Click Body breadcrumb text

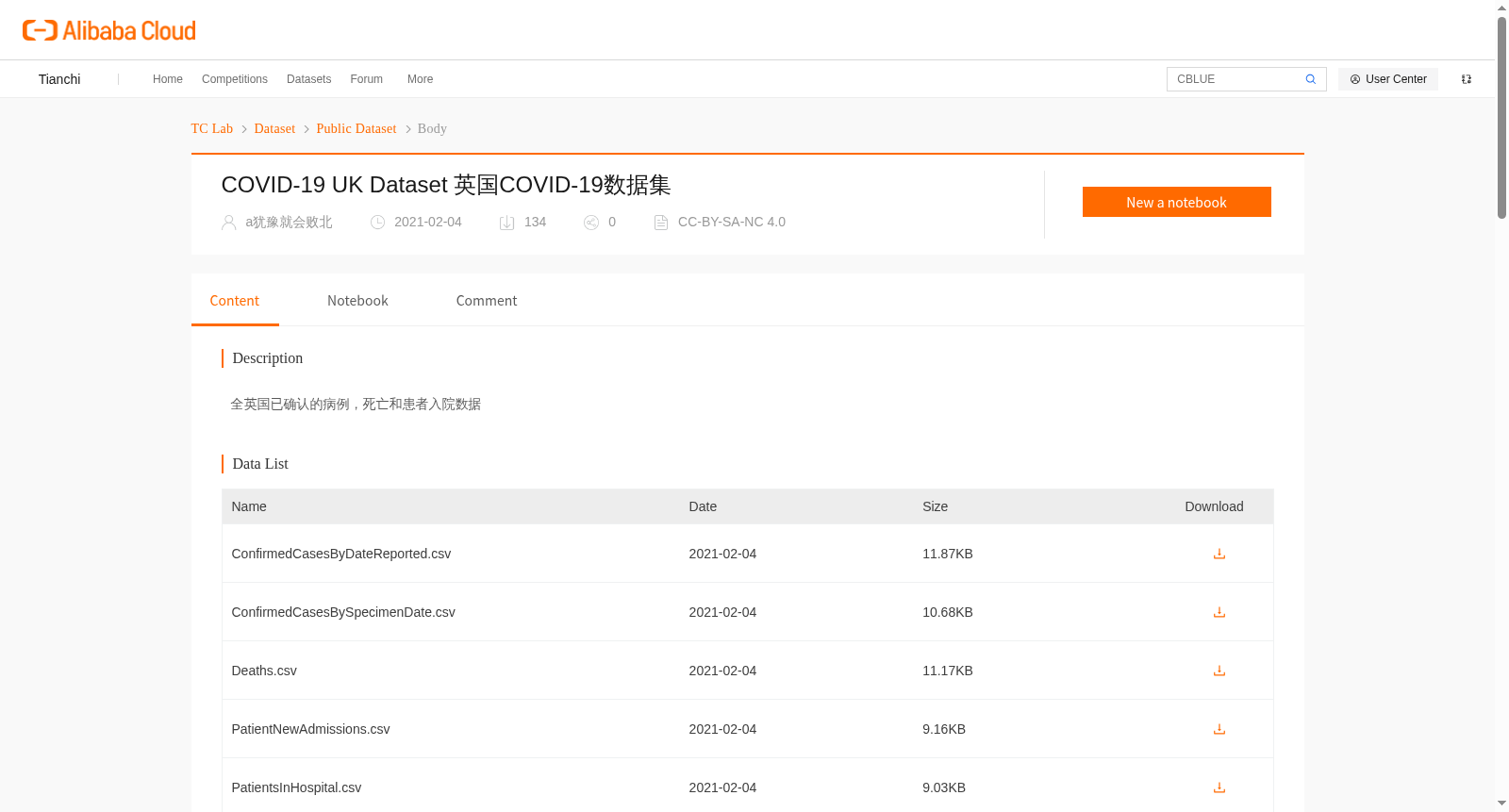432,128
